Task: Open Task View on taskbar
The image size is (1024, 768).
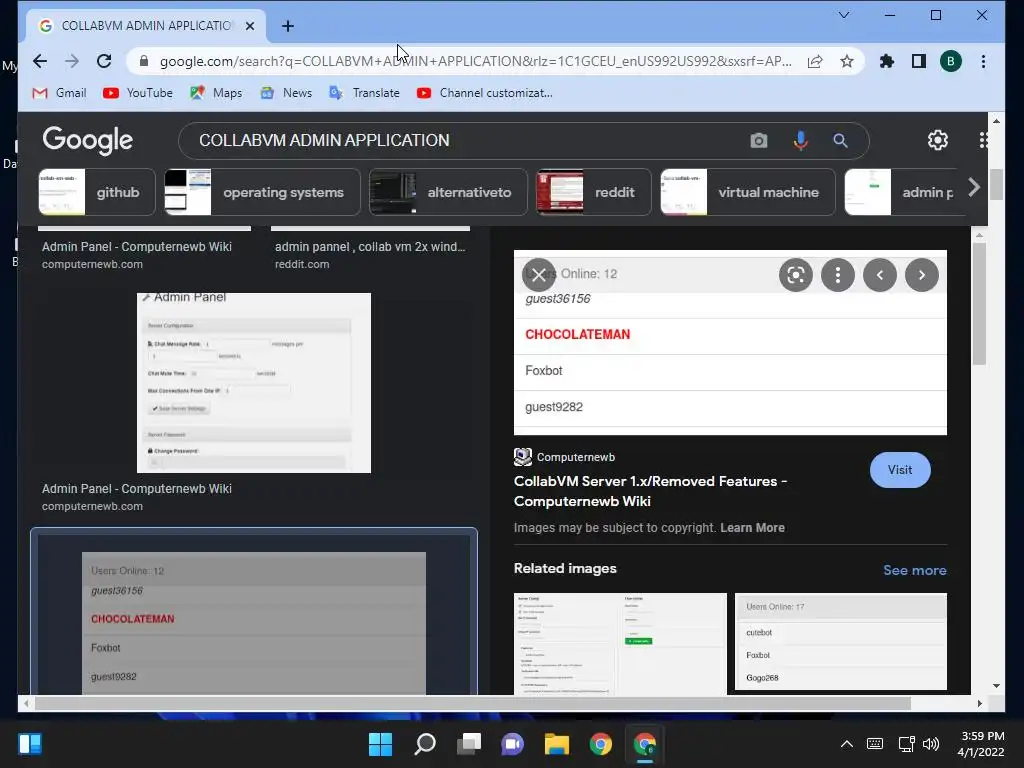Action: click(x=469, y=744)
